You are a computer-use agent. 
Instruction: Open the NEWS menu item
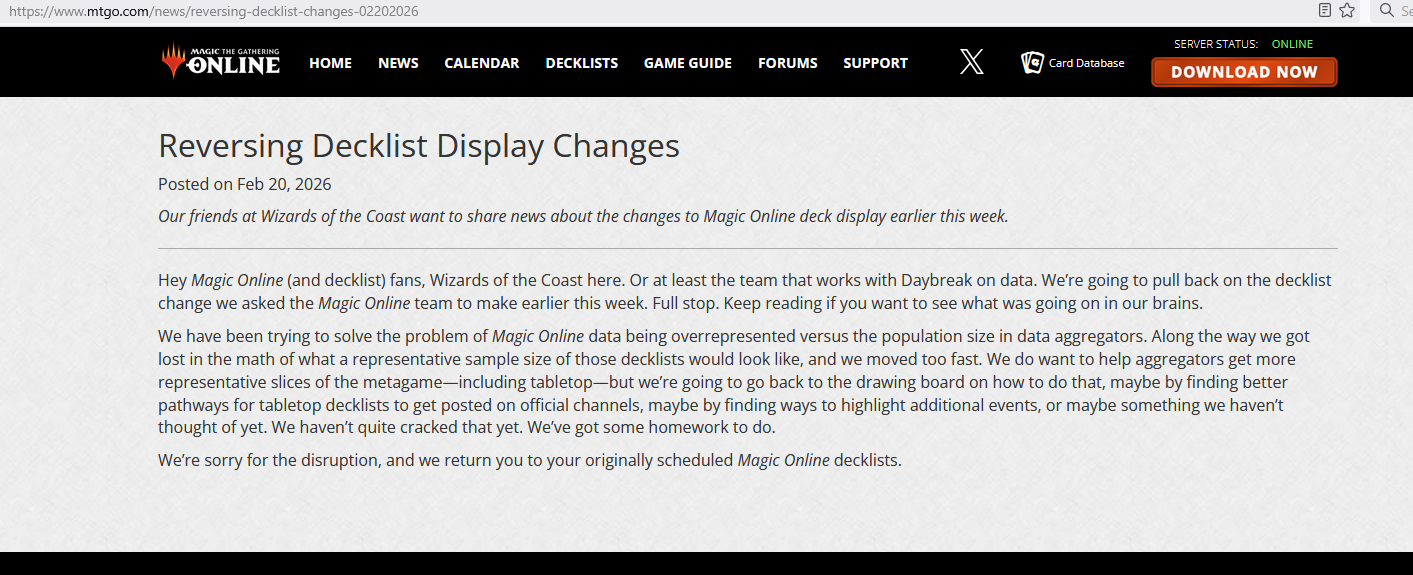(x=398, y=63)
